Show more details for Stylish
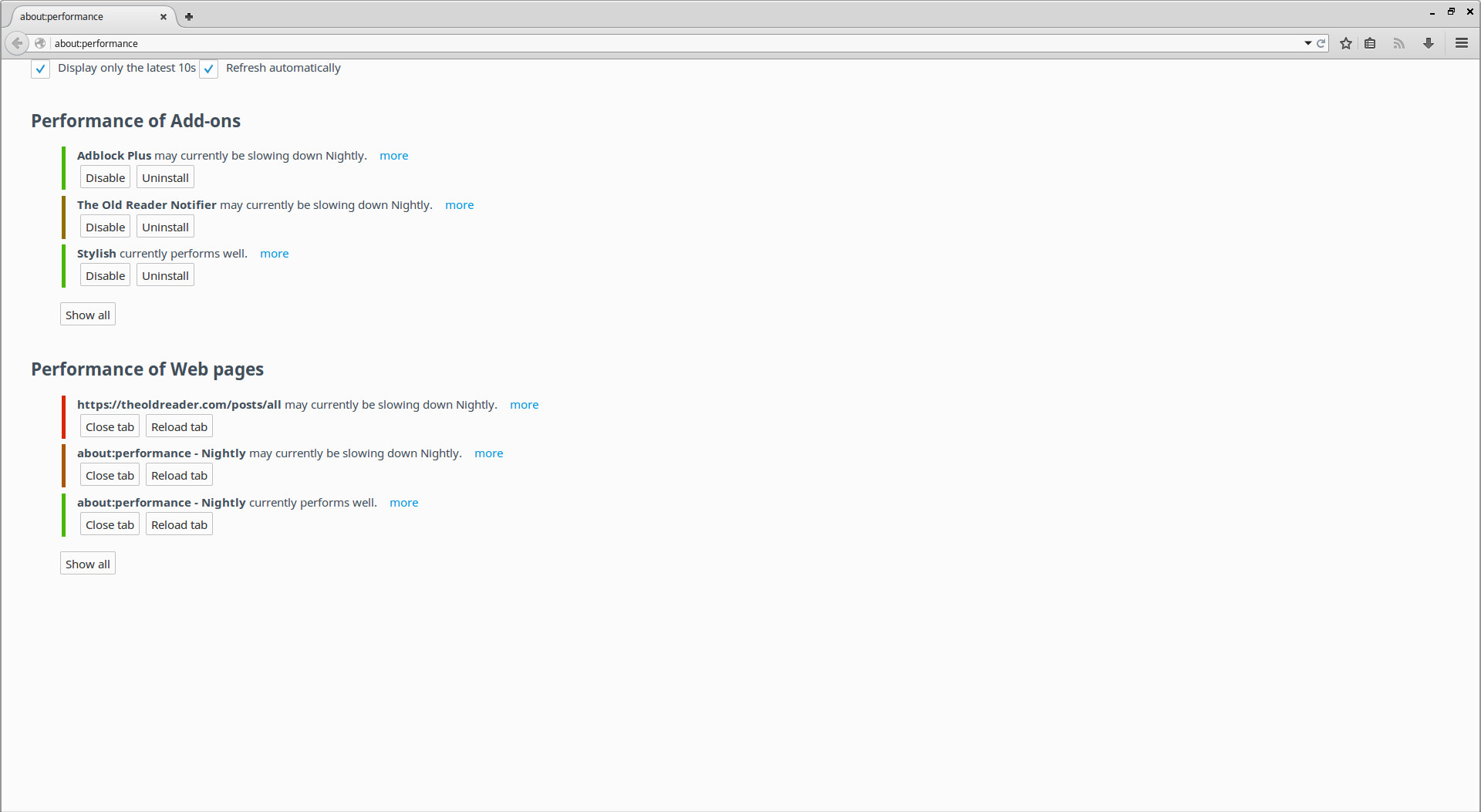Screen dimensions: 1481x812 (275, 254)
